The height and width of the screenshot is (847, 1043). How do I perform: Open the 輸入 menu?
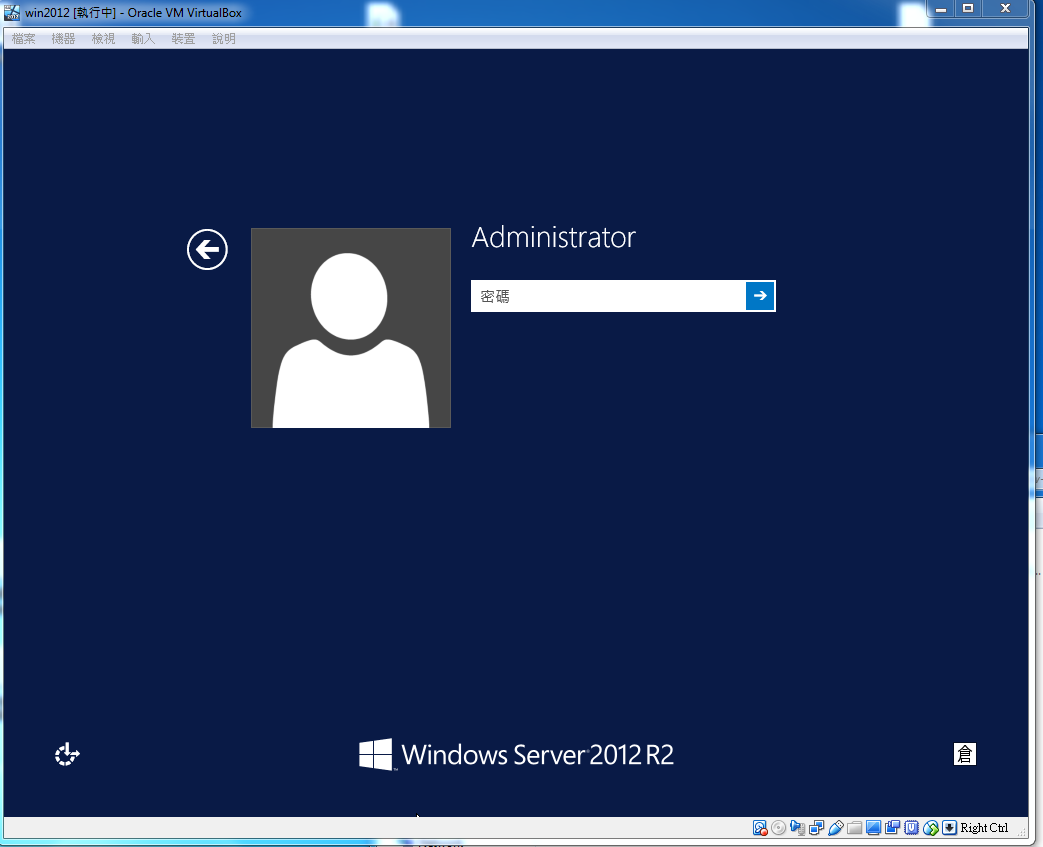click(143, 39)
